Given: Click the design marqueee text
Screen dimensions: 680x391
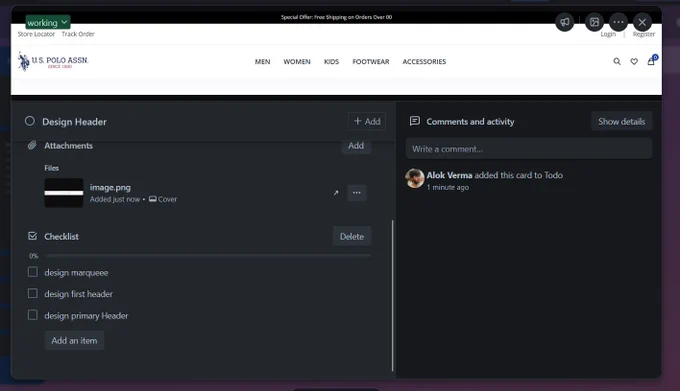Looking at the screenshot, I should pyautogui.click(x=76, y=273).
